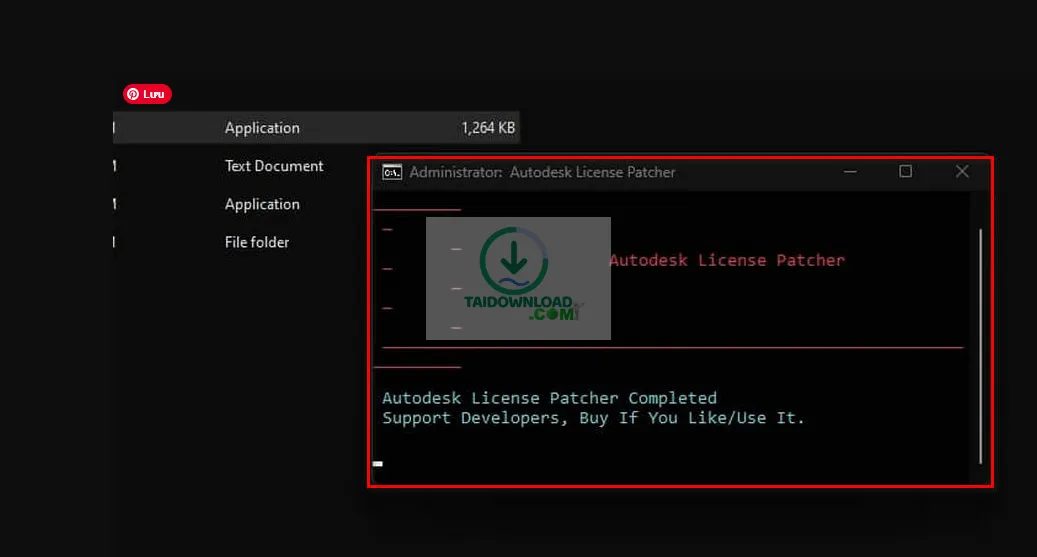Select the File folder row
The height and width of the screenshot is (557, 1037).
(257, 242)
